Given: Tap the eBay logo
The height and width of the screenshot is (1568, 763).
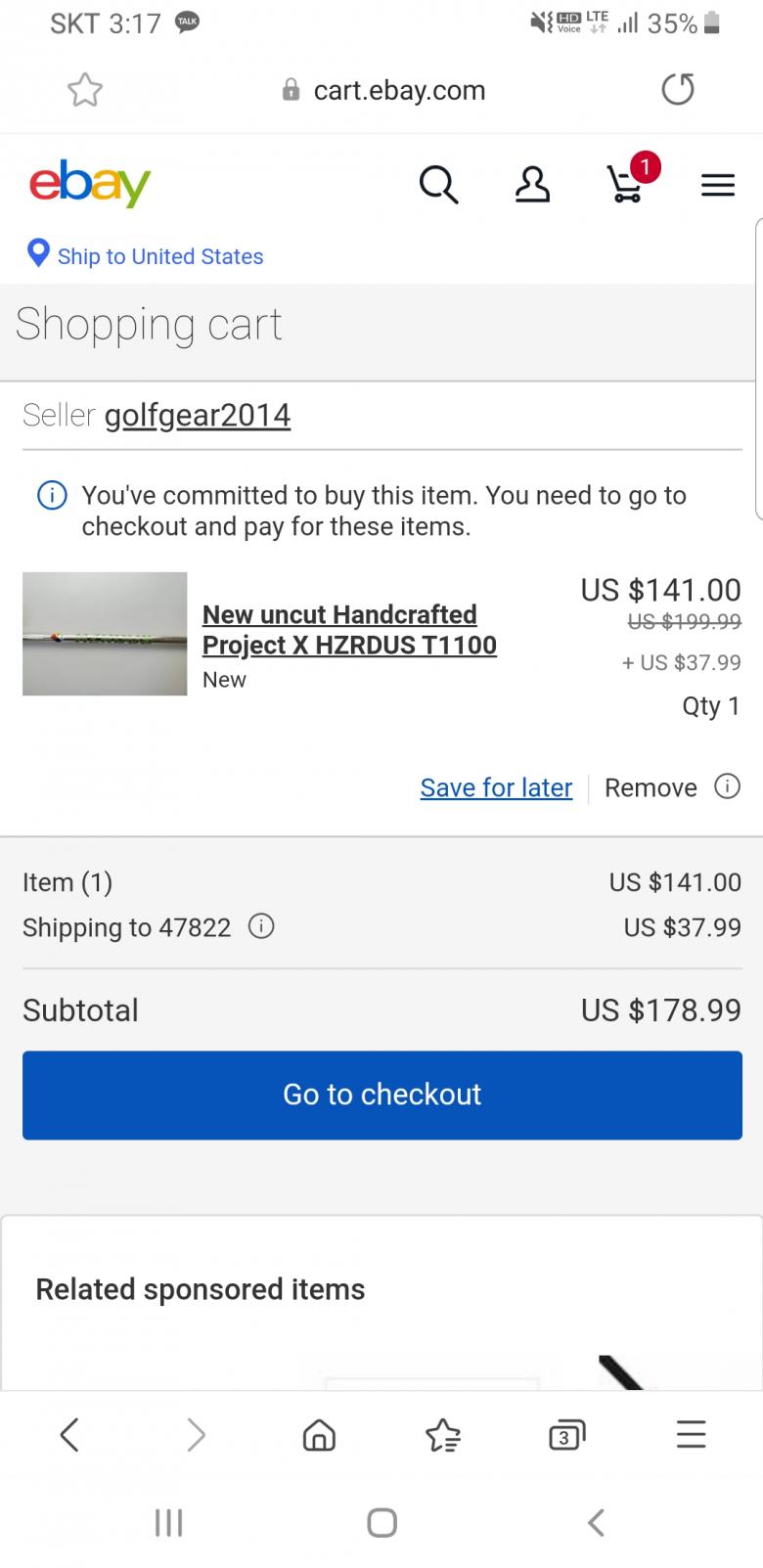Looking at the screenshot, I should tap(90, 183).
